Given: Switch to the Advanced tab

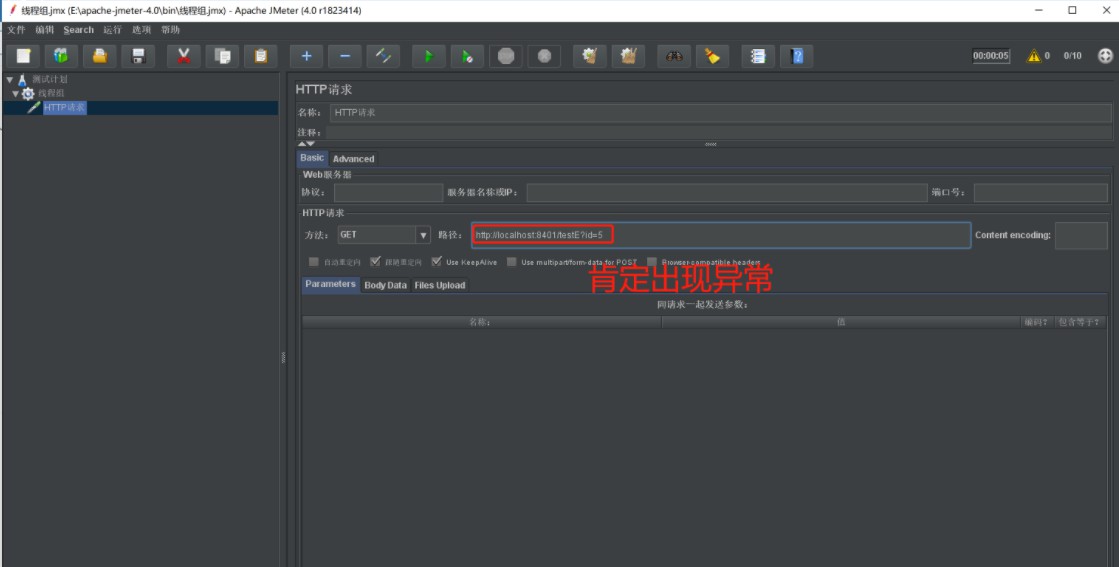Looking at the screenshot, I should tap(353, 159).
